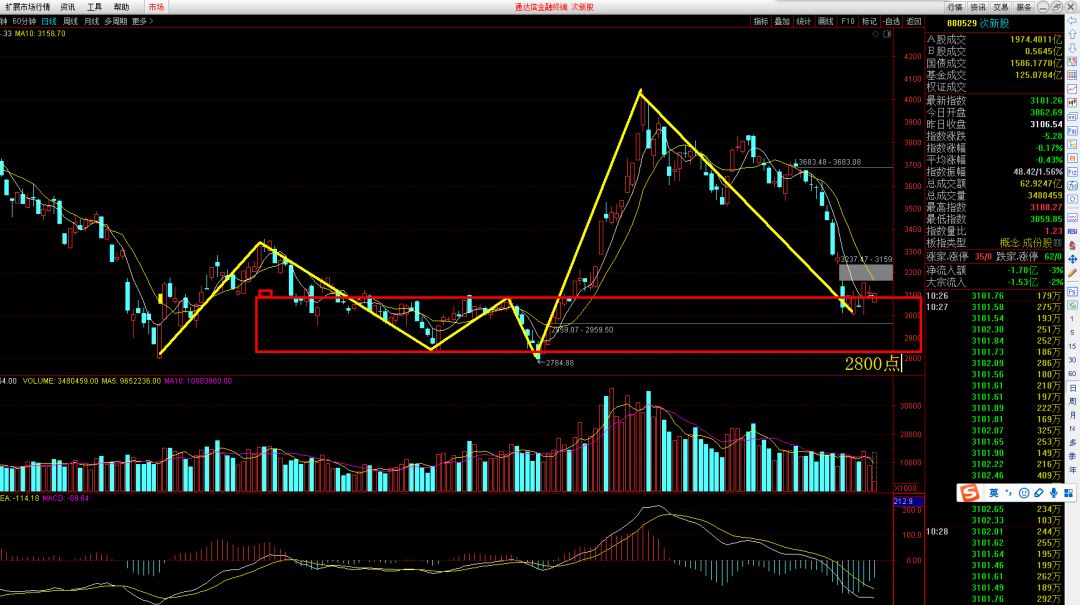
Task: Click the left-arrow back icon in right sidebar
Action: (1072, 21)
